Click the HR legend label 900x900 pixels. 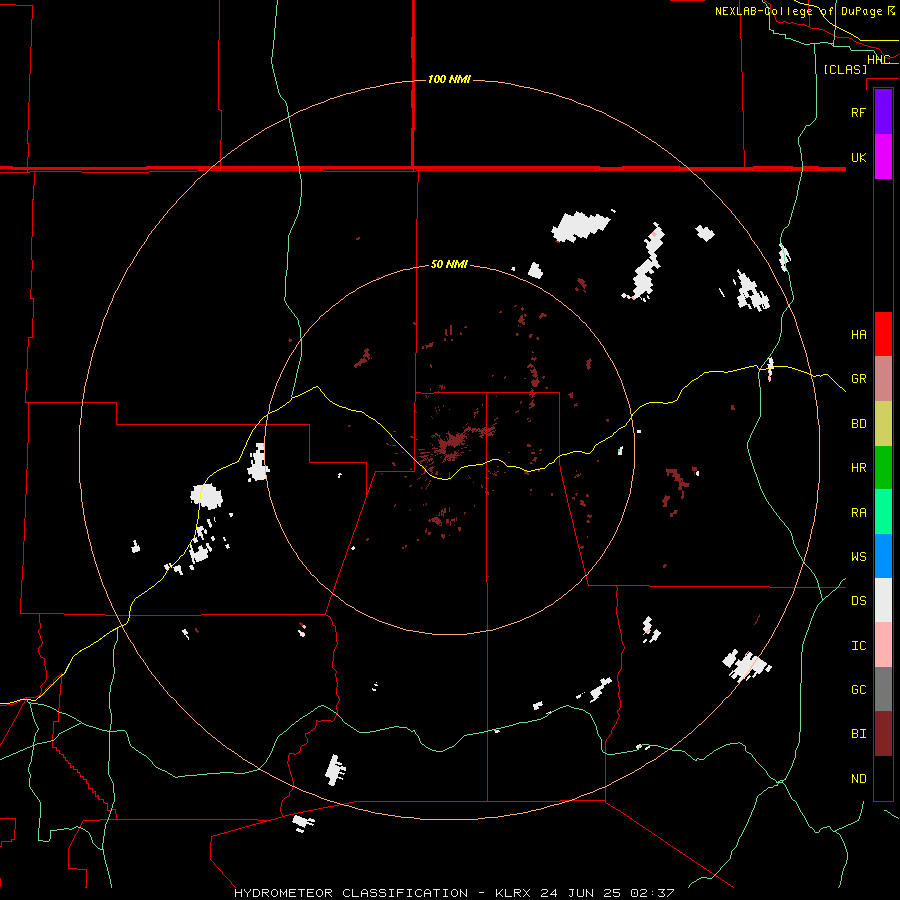[x=858, y=468]
